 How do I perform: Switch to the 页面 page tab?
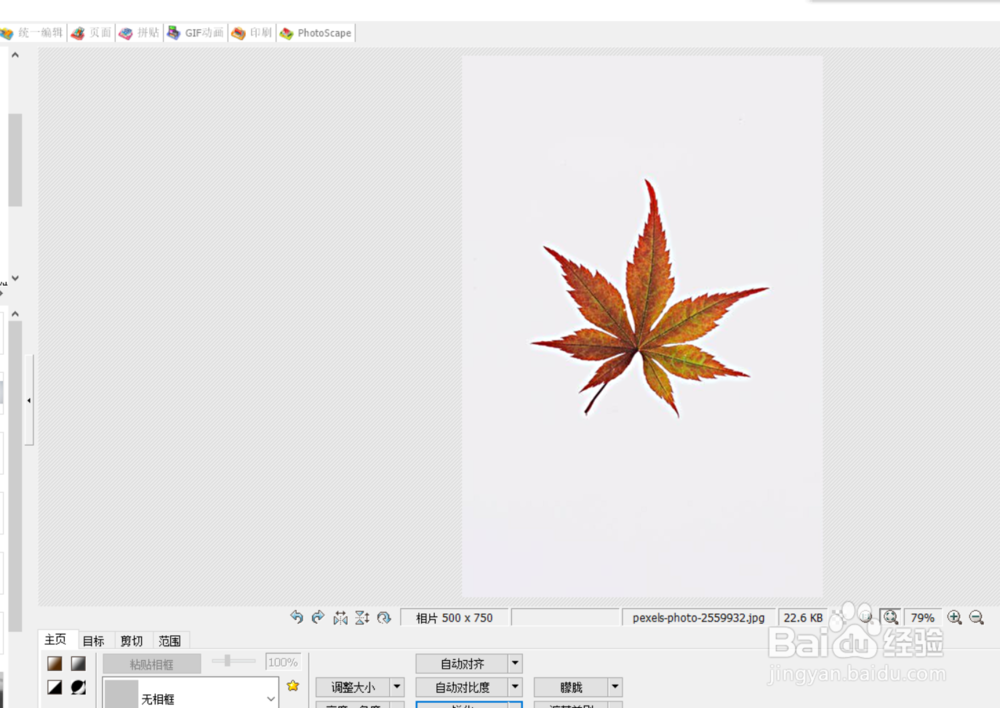(x=91, y=33)
